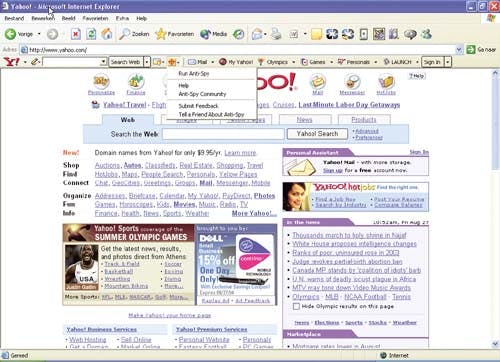Click the Games toolbar button

[313, 62]
